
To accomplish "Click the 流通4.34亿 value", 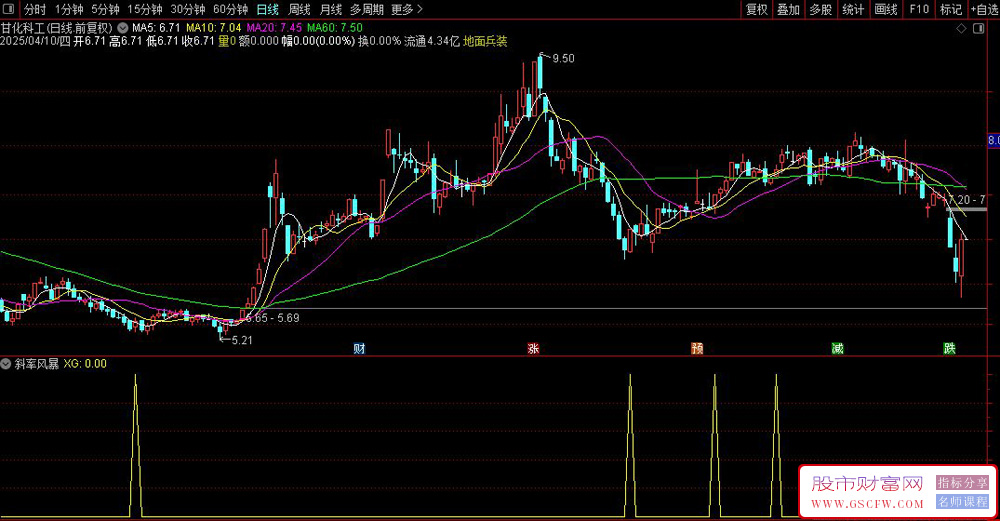I will 432,41.
